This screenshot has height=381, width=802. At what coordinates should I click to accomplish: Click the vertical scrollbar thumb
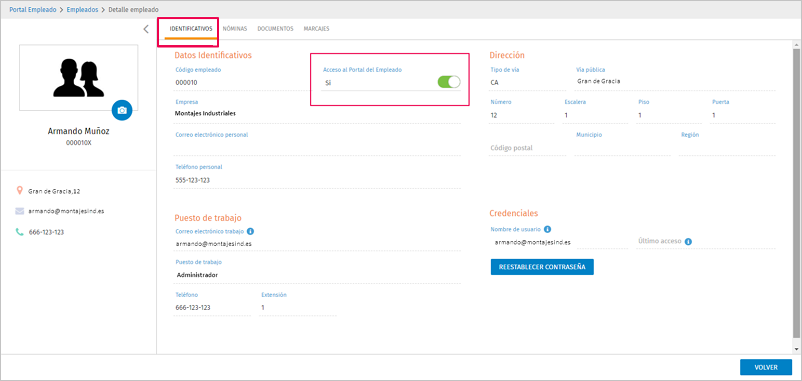[796, 193]
